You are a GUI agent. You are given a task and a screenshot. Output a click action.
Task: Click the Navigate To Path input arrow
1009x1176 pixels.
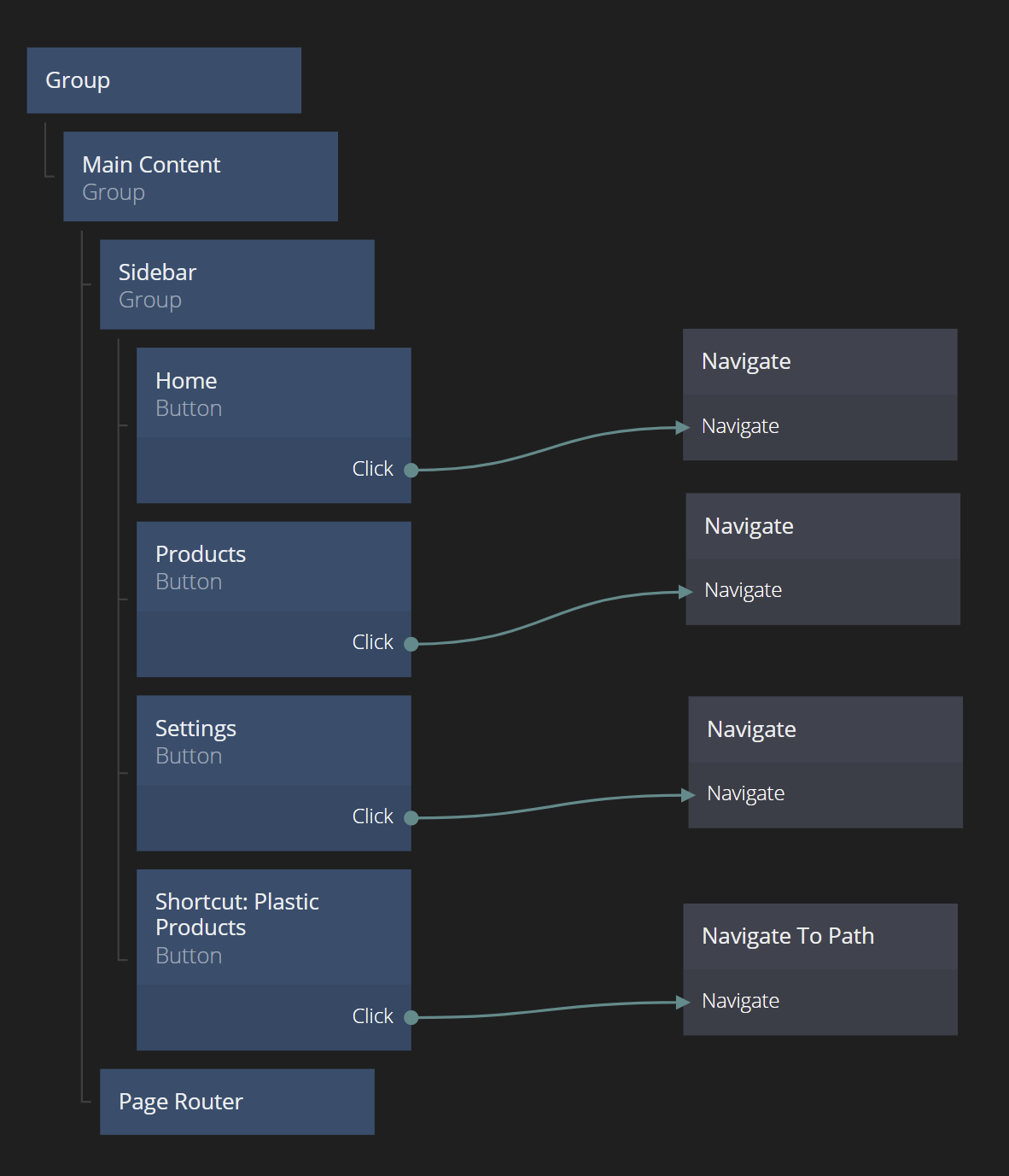(683, 1002)
